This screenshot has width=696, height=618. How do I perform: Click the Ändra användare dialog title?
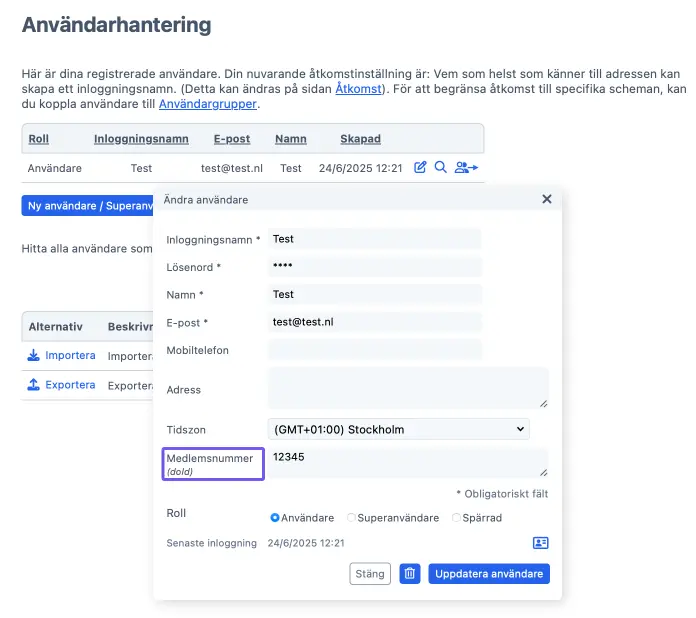click(x=206, y=200)
